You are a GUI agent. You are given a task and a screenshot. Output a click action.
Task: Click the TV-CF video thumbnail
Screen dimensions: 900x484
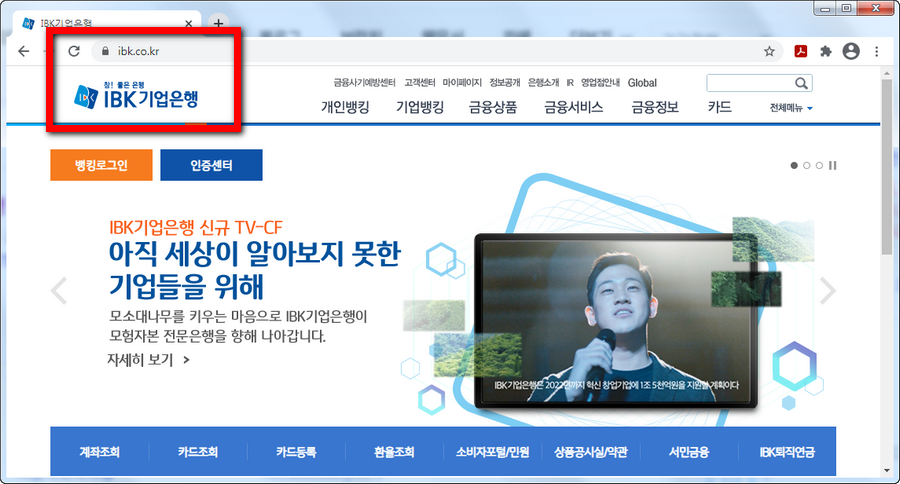tap(616, 320)
